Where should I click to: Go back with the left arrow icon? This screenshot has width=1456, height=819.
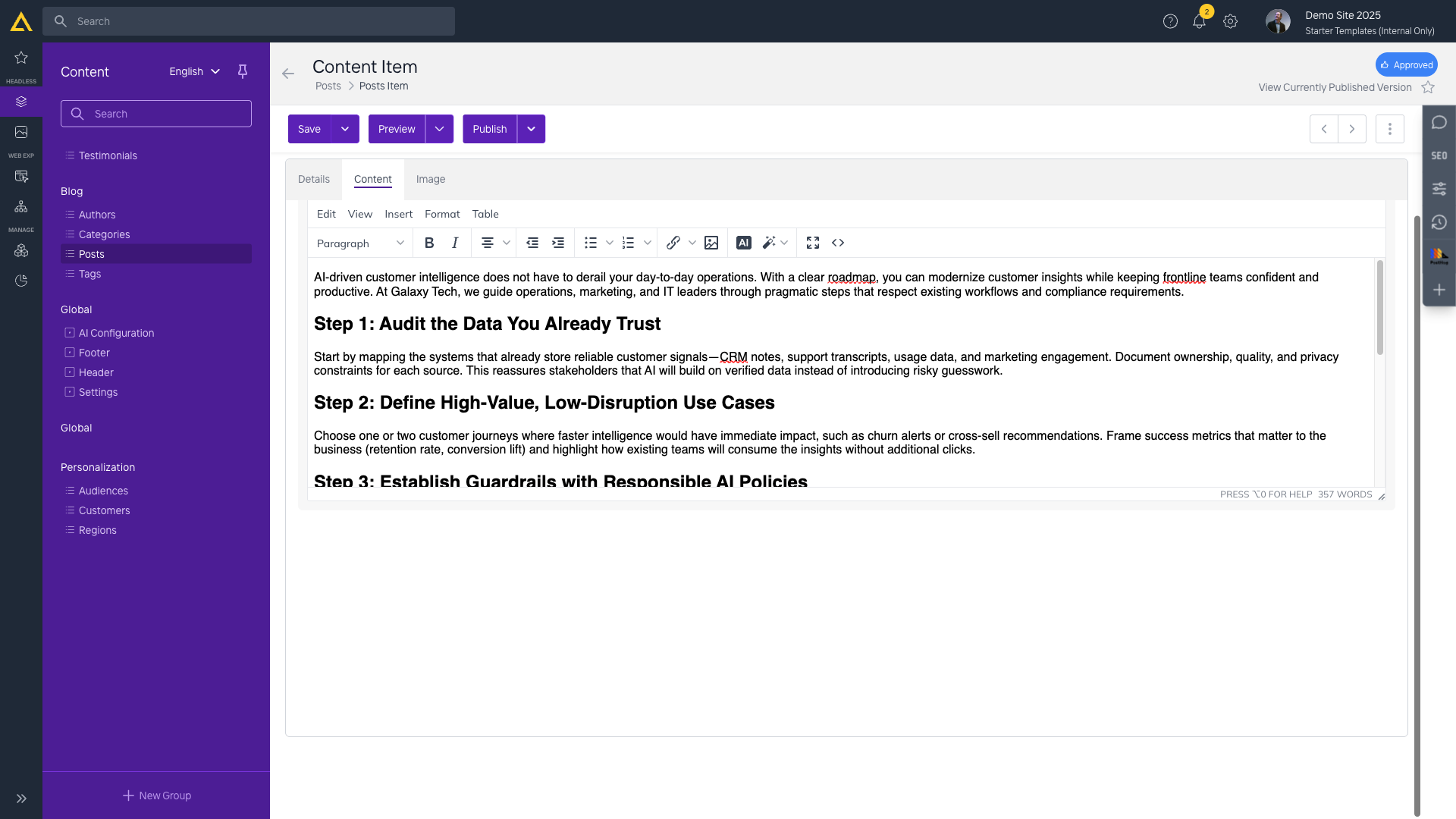[288, 74]
